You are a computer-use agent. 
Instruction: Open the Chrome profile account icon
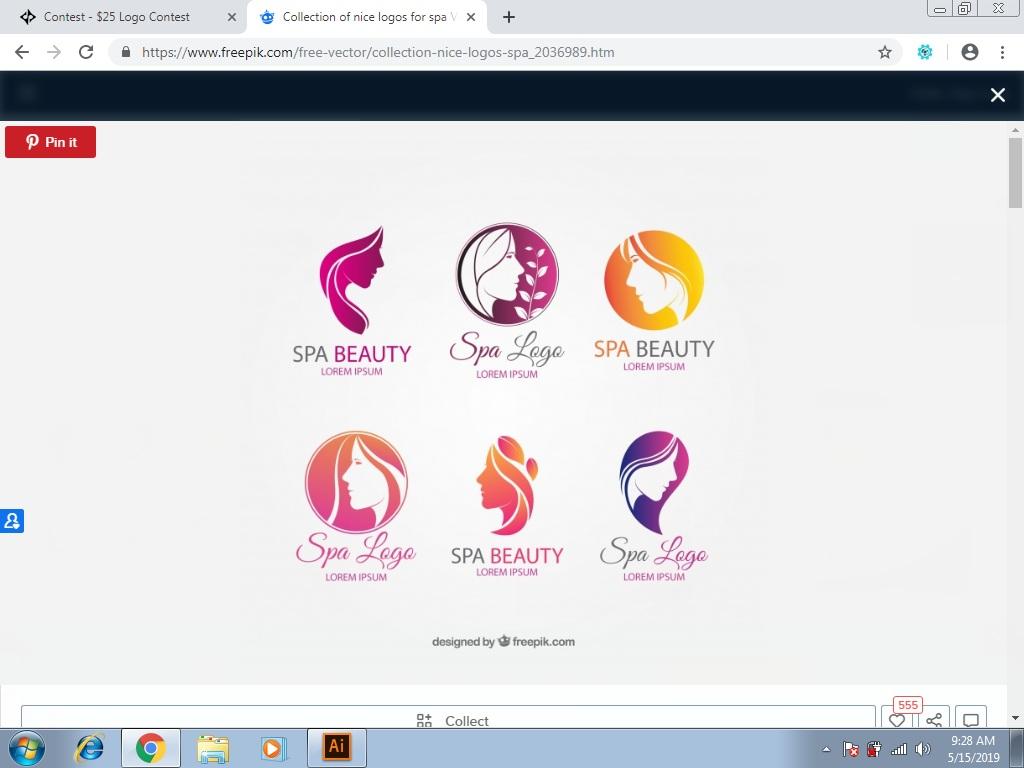(969, 52)
